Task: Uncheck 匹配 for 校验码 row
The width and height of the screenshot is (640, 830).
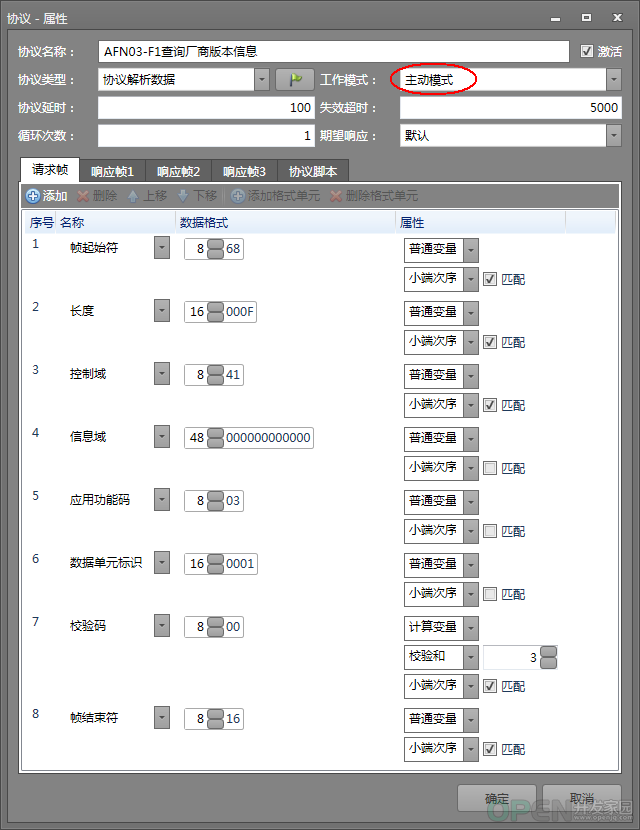Action: tap(490, 686)
